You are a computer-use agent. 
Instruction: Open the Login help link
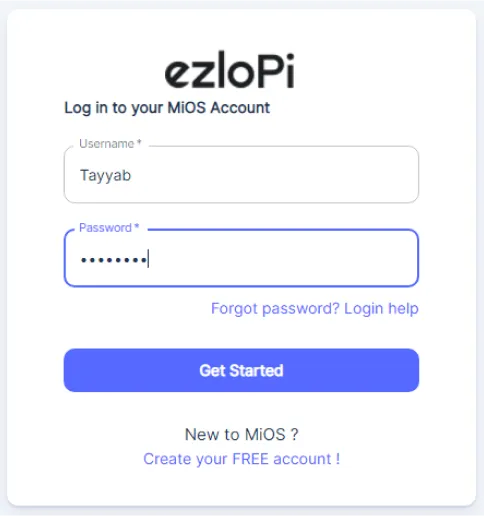pyautogui.click(x=381, y=309)
